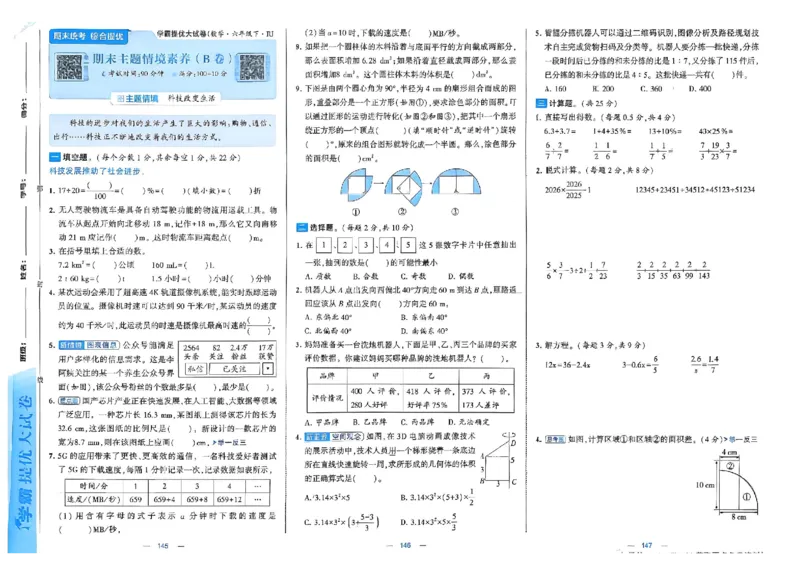Click the expression '1÷4+35%='

click(612, 131)
